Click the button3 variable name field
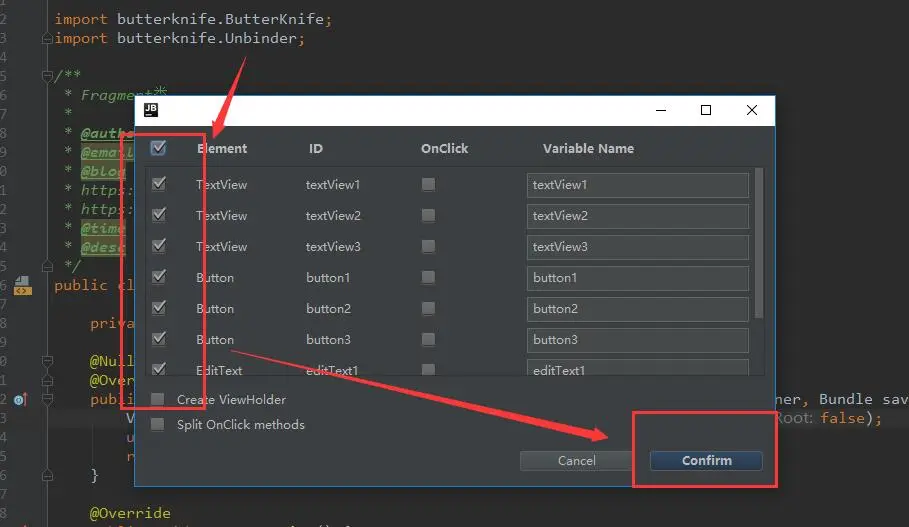 point(638,340)
